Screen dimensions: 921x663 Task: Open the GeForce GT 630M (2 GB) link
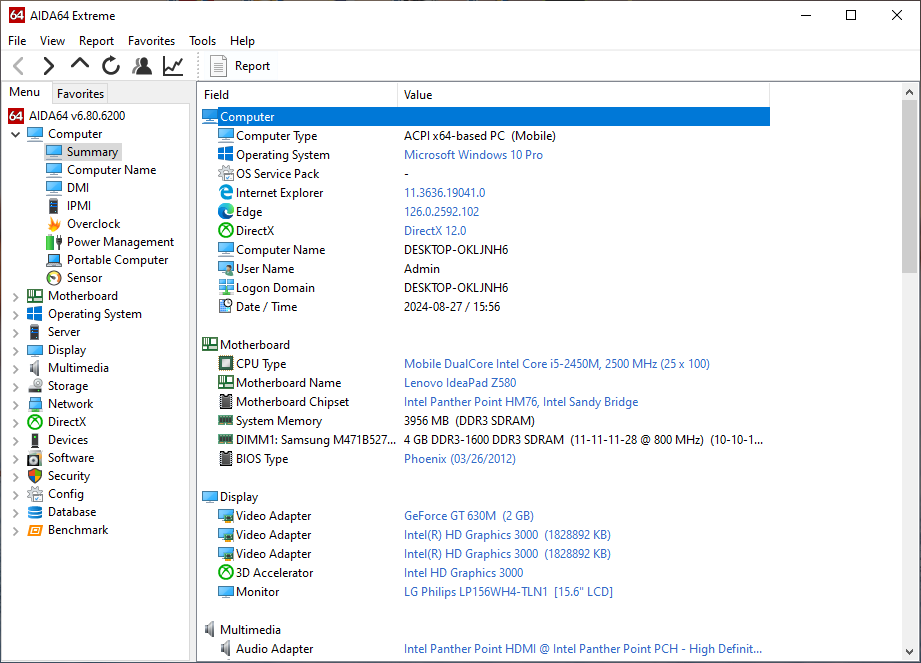469,516
